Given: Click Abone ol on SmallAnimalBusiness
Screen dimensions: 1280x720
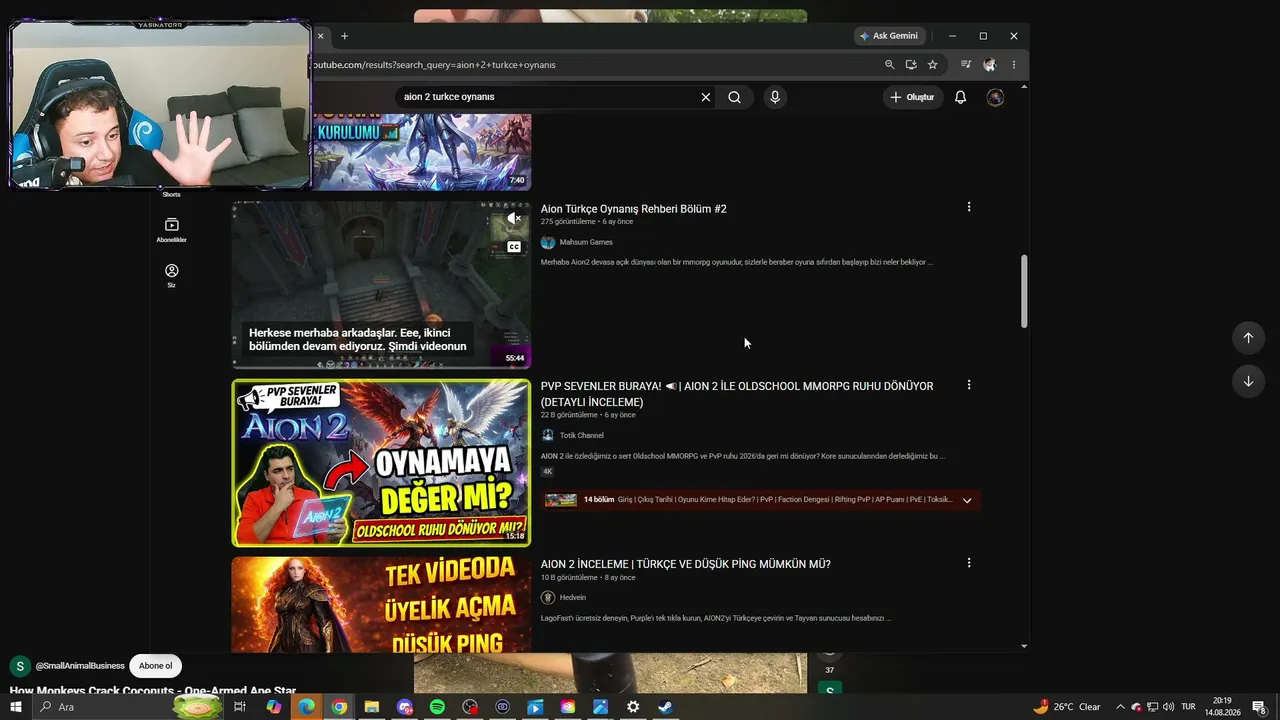Looking at the screenshot, I should 155,666.
